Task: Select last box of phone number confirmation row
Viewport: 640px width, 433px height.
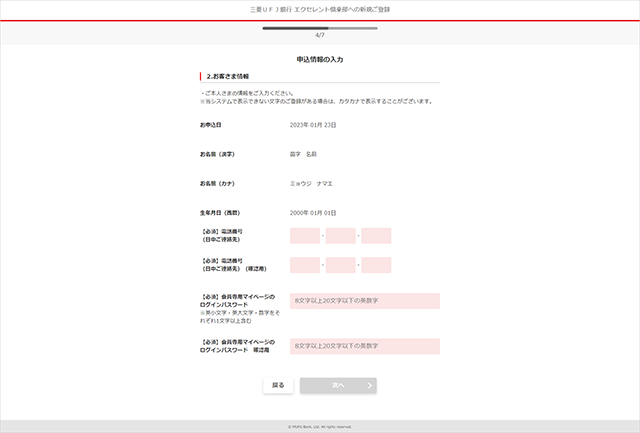Action: pos(376,265)
